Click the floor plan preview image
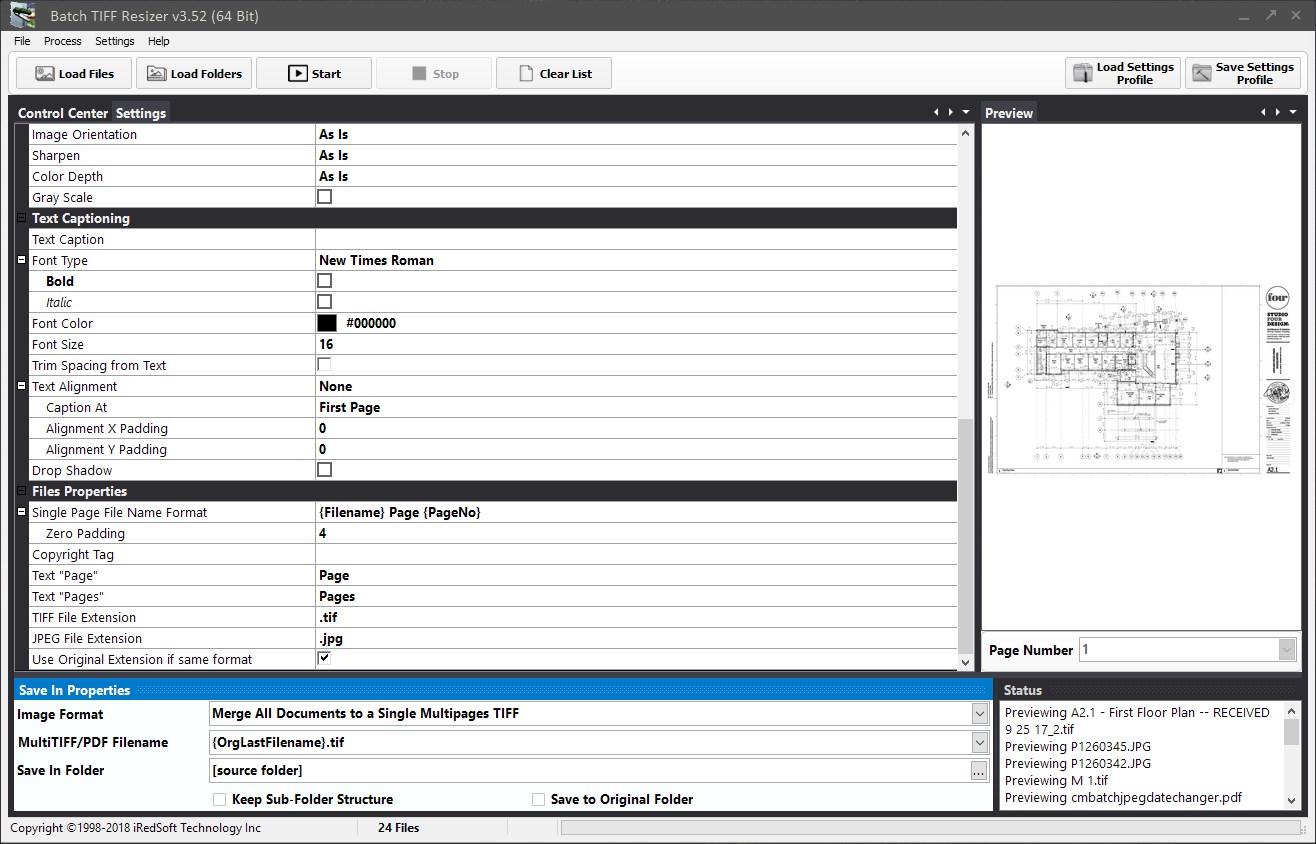 pyautogui.click(x=1140, y=379)
